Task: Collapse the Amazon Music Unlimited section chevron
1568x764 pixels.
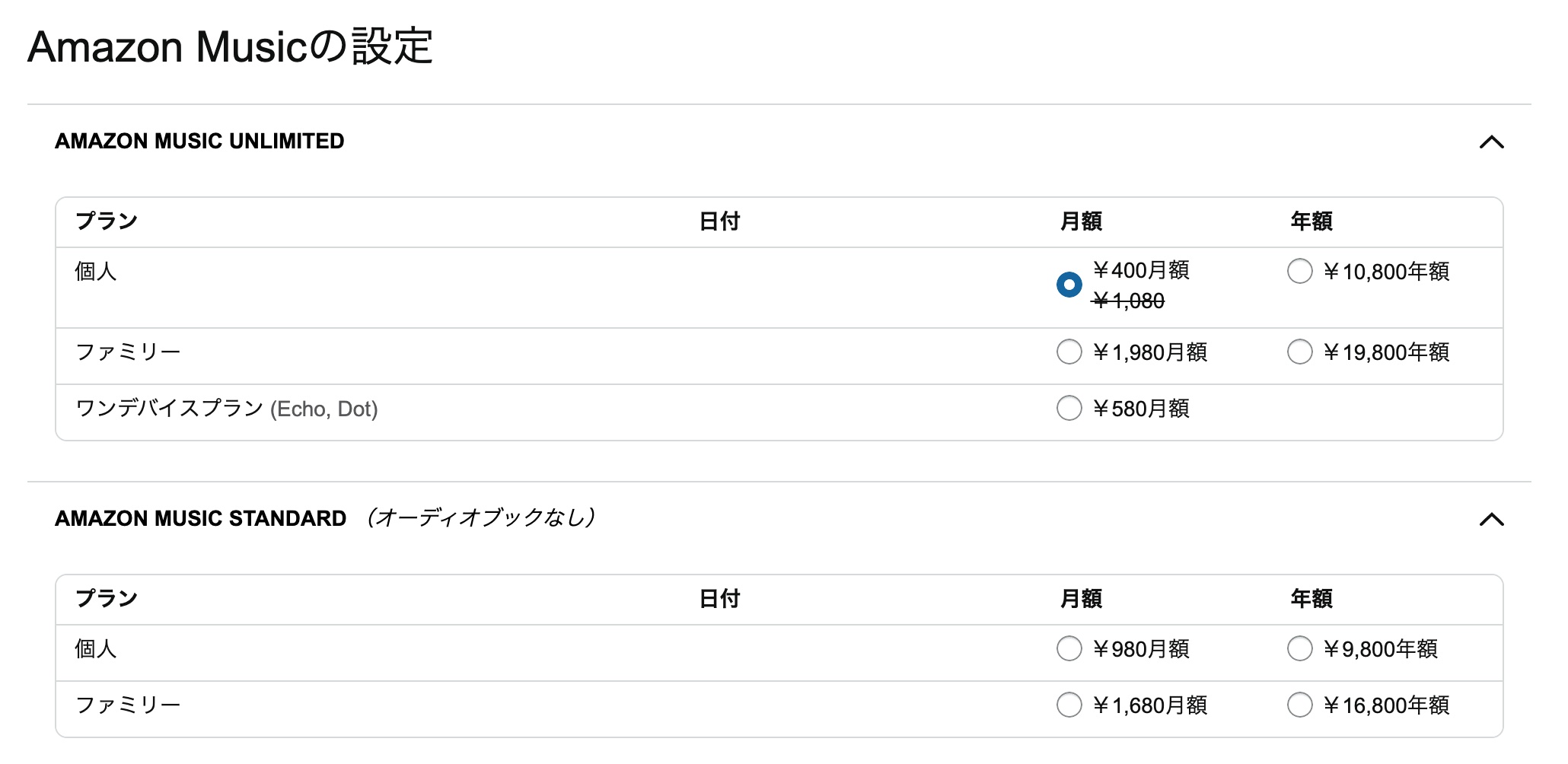Action: tap(1491, 142)
